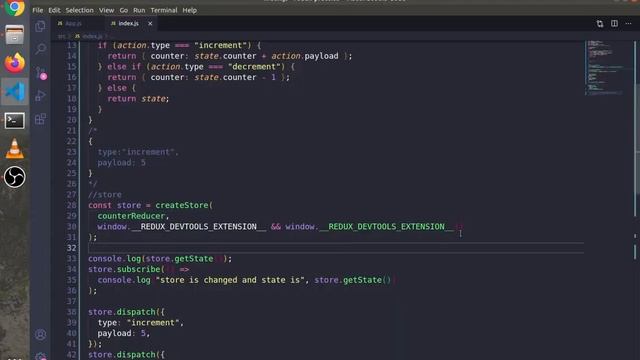This screenshot has width=640, height=360.
Task: Click 'state.counter - 1' on line 16
Action: [x=235, y=77]
